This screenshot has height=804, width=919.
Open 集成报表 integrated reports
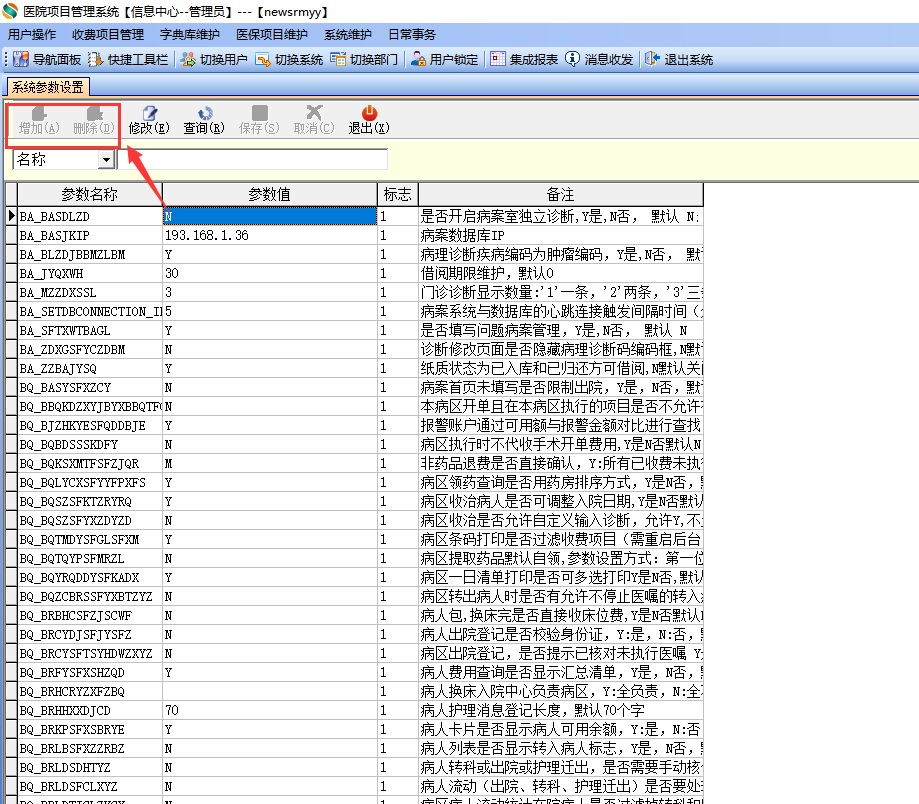(524, 59)
